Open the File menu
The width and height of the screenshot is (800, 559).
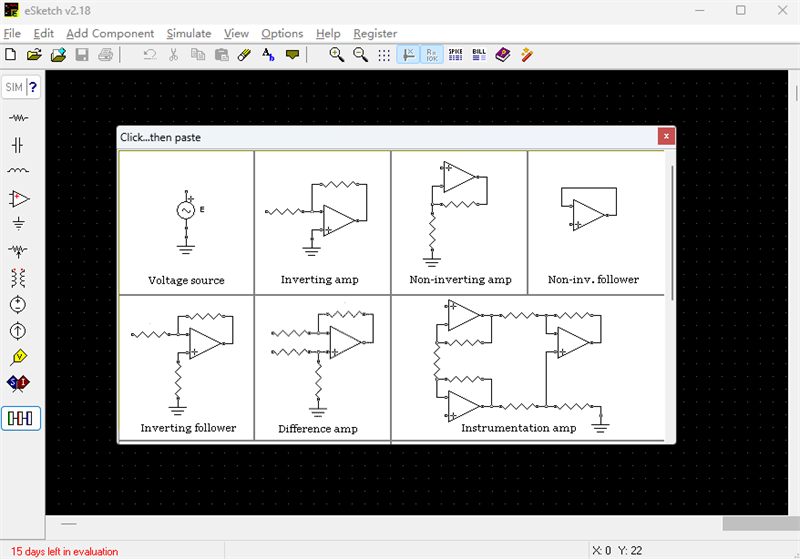point(12,34)
